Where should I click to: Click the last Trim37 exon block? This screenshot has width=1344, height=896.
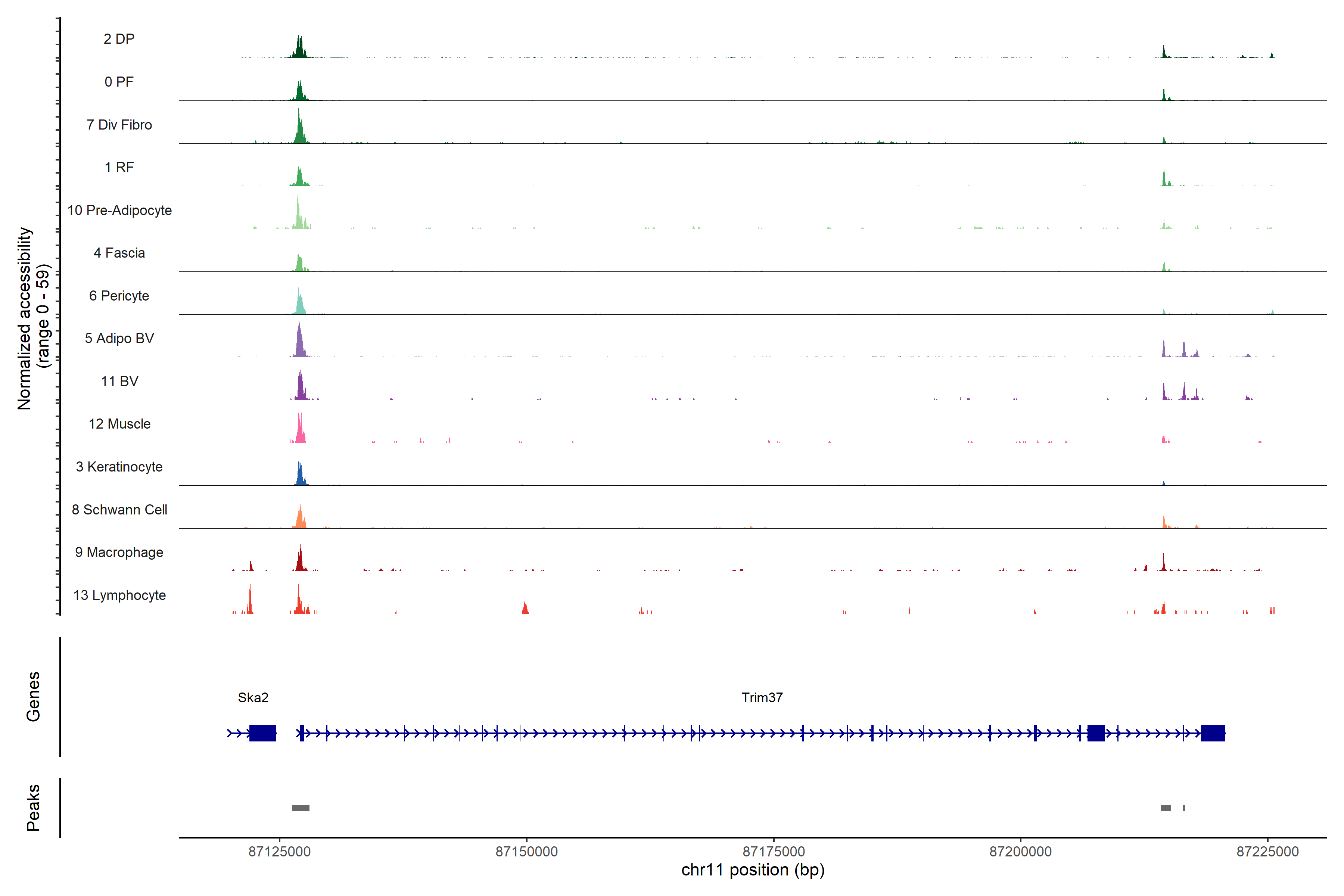(1213, 733)
